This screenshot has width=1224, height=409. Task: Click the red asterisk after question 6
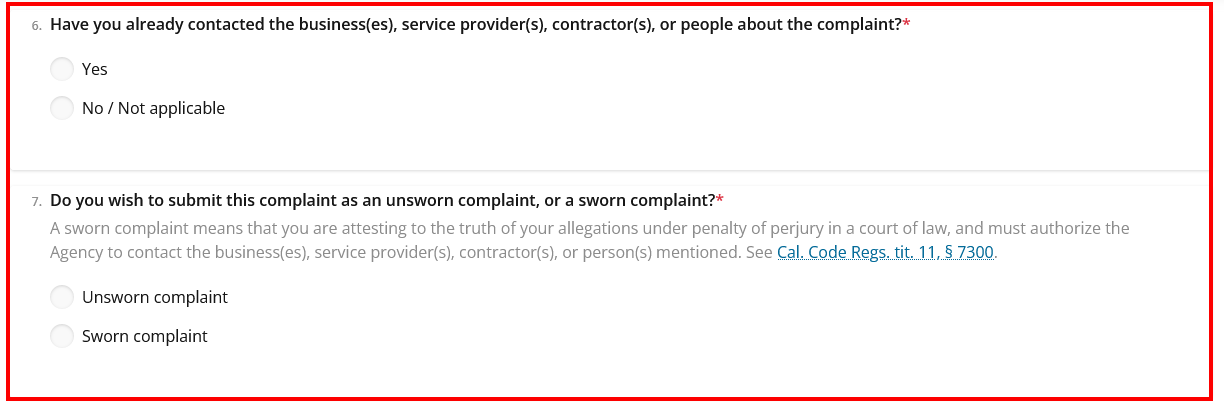pos(906,24)
